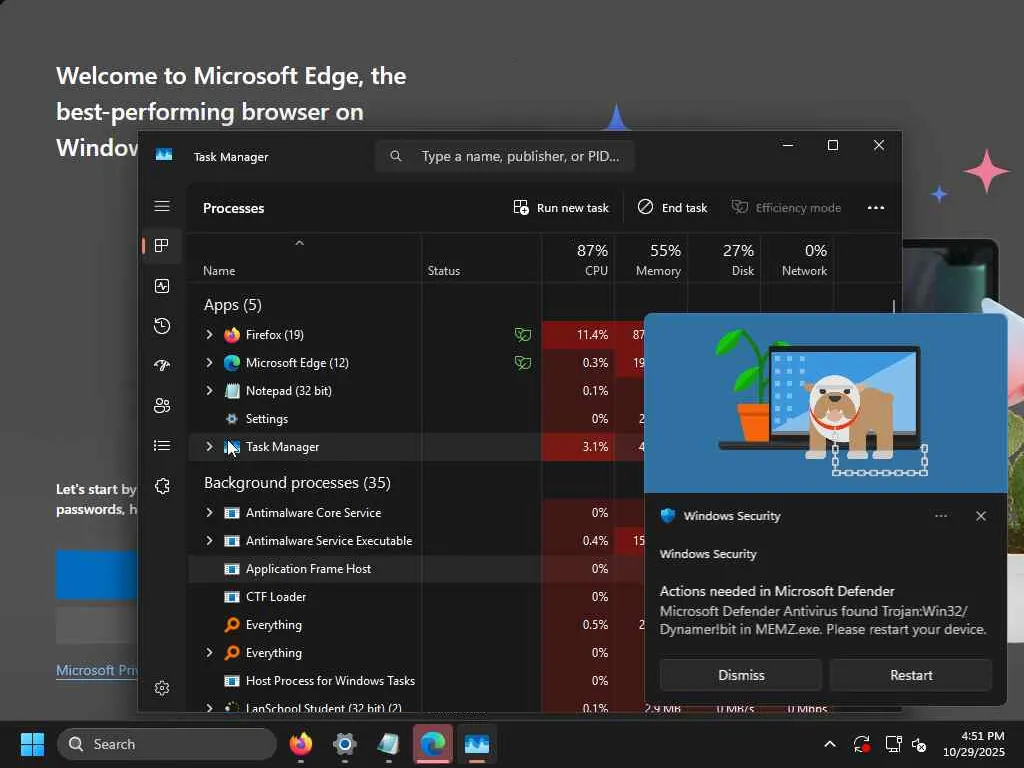This screenshot has height=768, width=1024.
Task: Open the more options ellipsis in Task Manager
Action: click(x=876, y=208)
